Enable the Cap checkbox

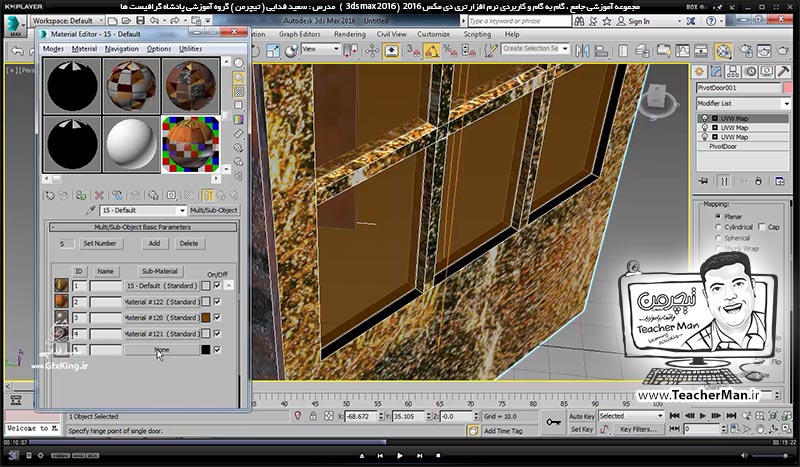coord(762,227)
